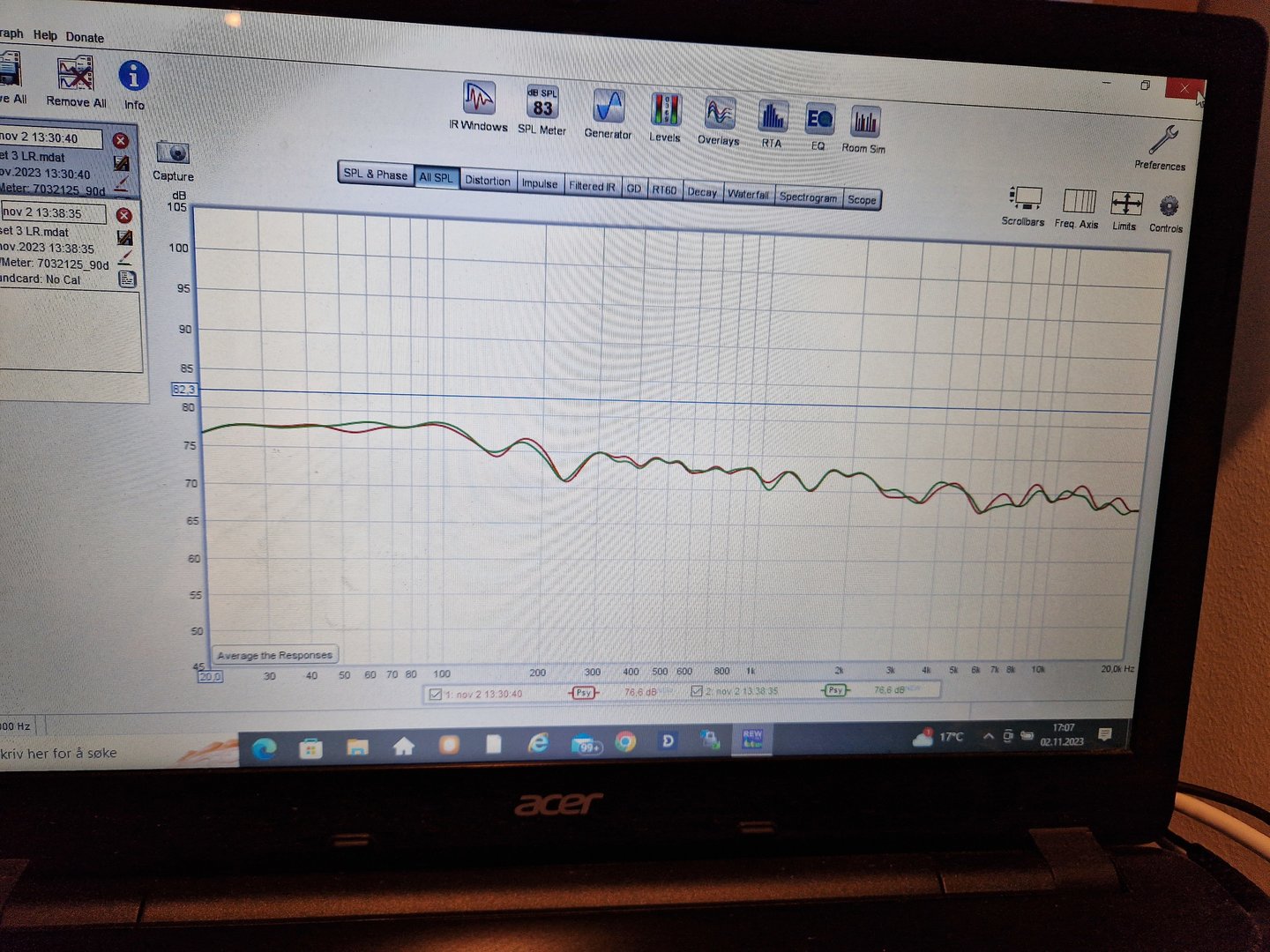Open the RTA analyzer

coord(773,123)
